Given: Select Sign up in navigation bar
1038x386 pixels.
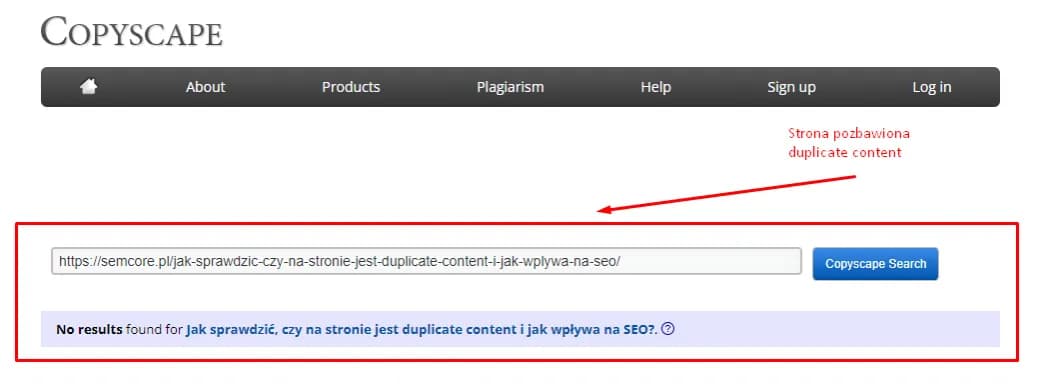Looking at the screenshot, I should (791, 87).
